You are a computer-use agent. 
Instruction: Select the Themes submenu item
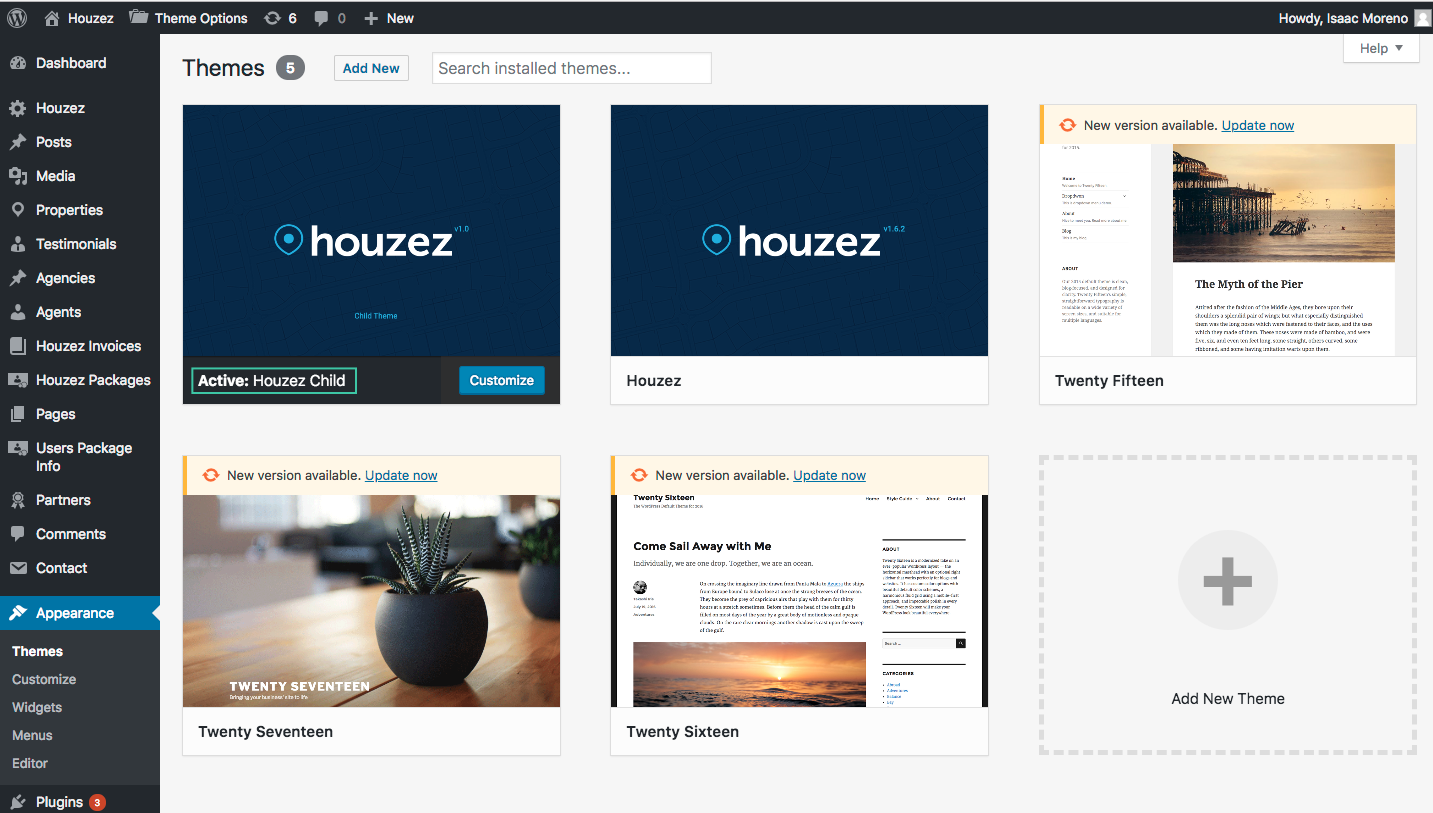click(x=37, y=651)
